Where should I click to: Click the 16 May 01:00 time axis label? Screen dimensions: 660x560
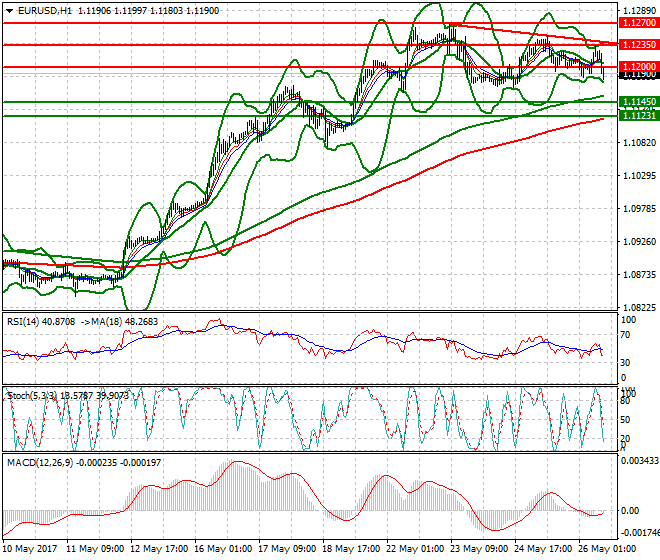tap(223, 549)
